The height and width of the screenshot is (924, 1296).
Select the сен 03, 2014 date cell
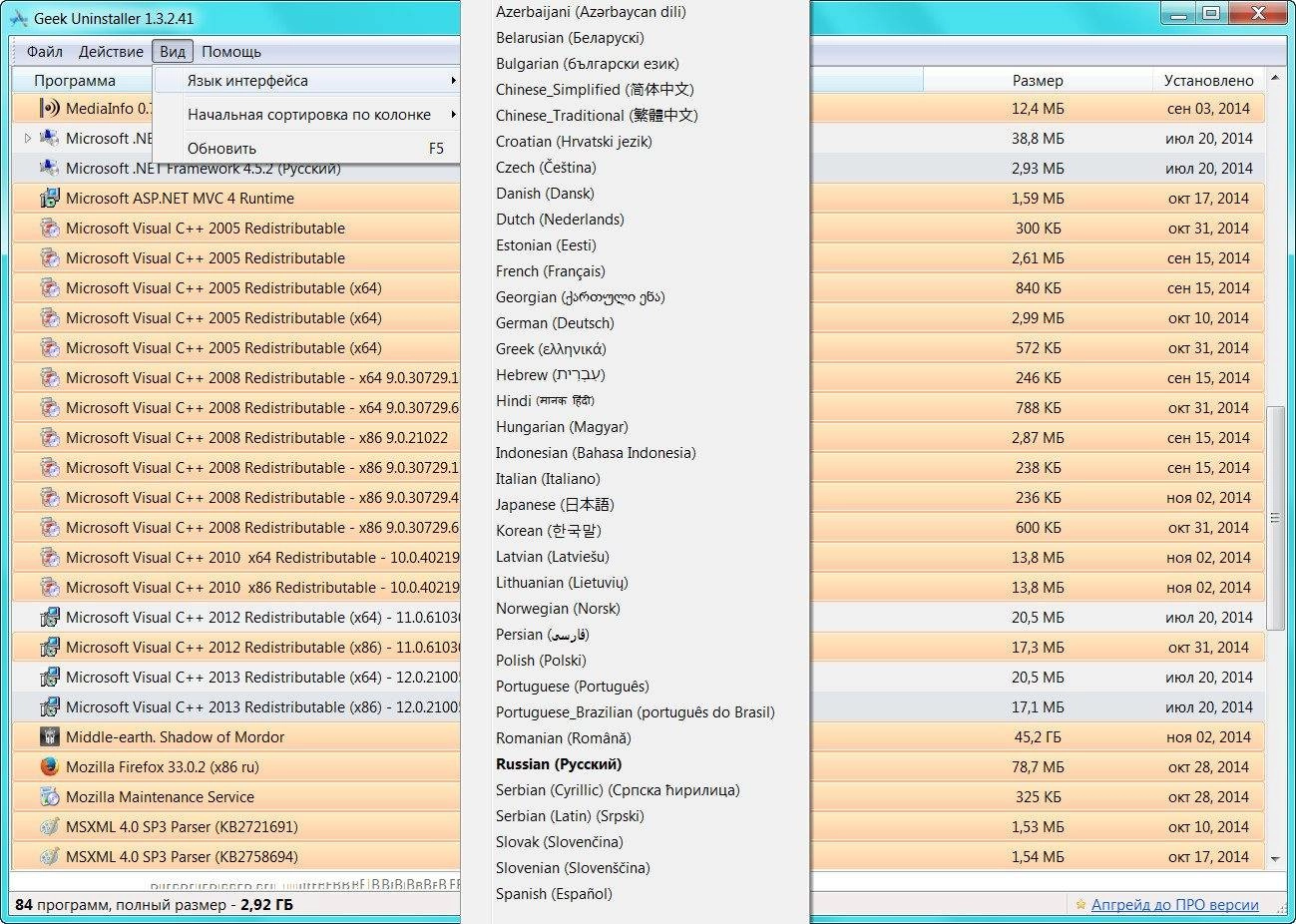coord(1208,108)
